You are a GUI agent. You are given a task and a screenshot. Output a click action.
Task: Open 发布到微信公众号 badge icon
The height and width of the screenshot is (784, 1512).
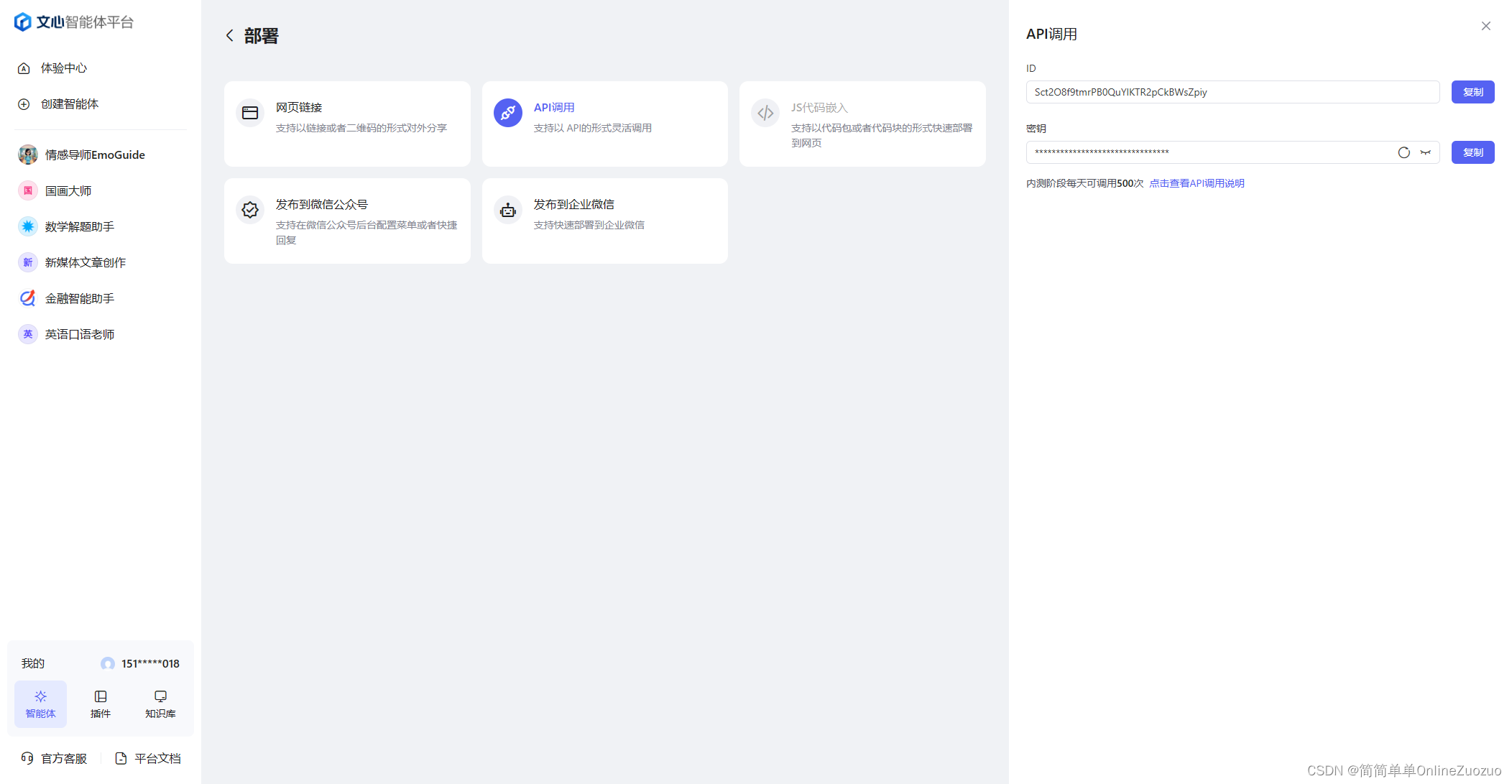click(x=250, y=210)
